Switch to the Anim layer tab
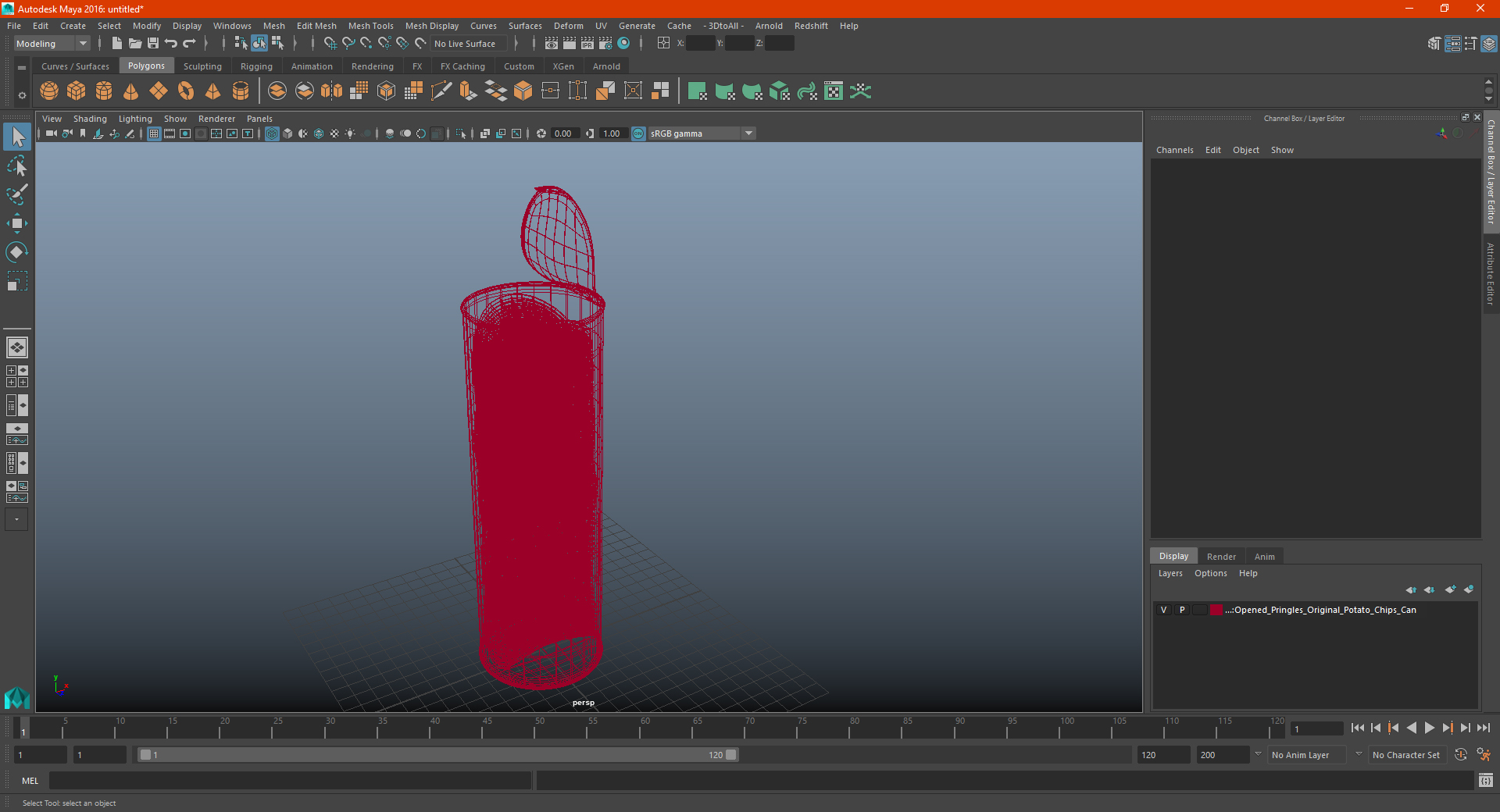Viewport: 1500px width, 812px height. pos(1264,557)
